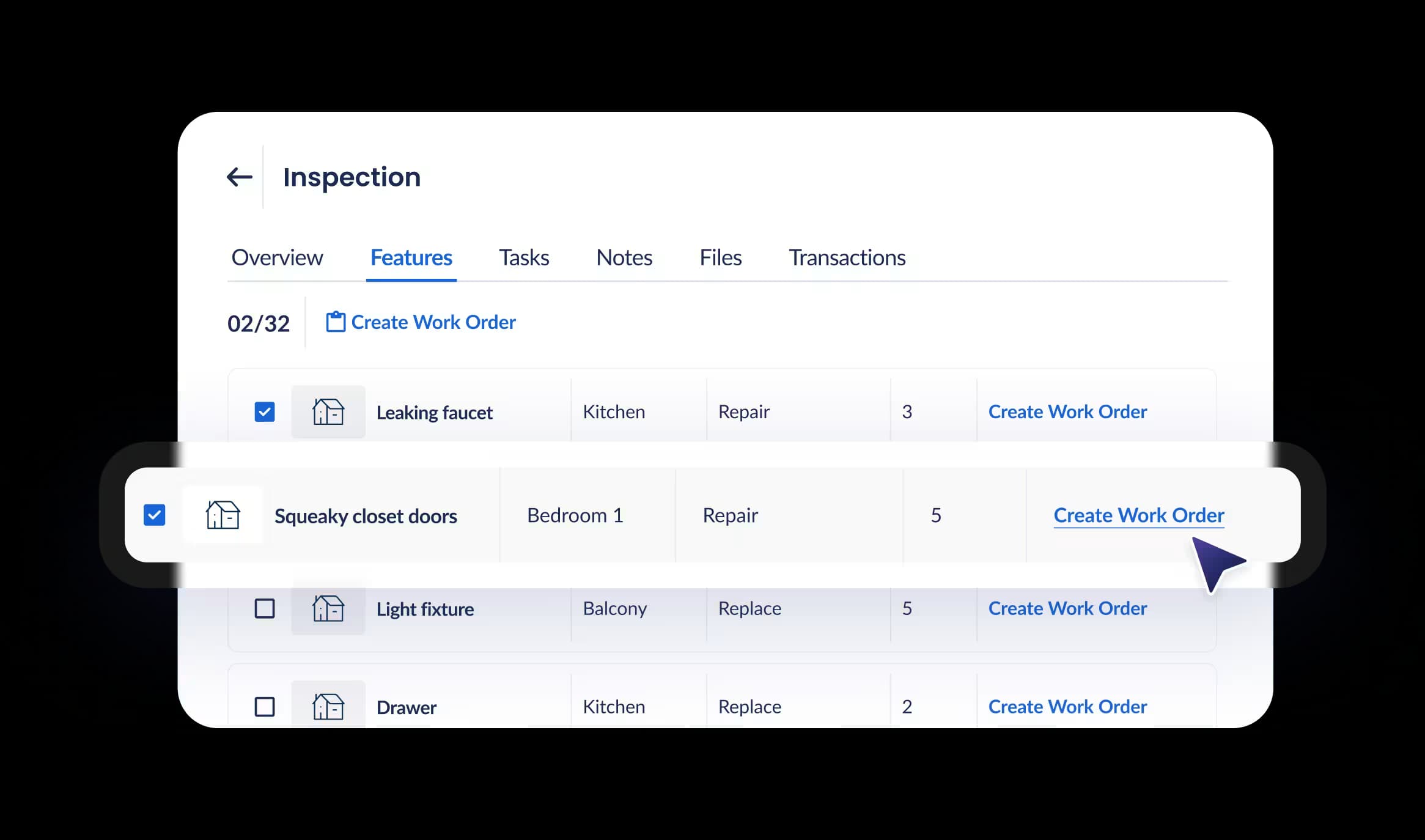Create Work Order for Drawer

[1067, 707]
